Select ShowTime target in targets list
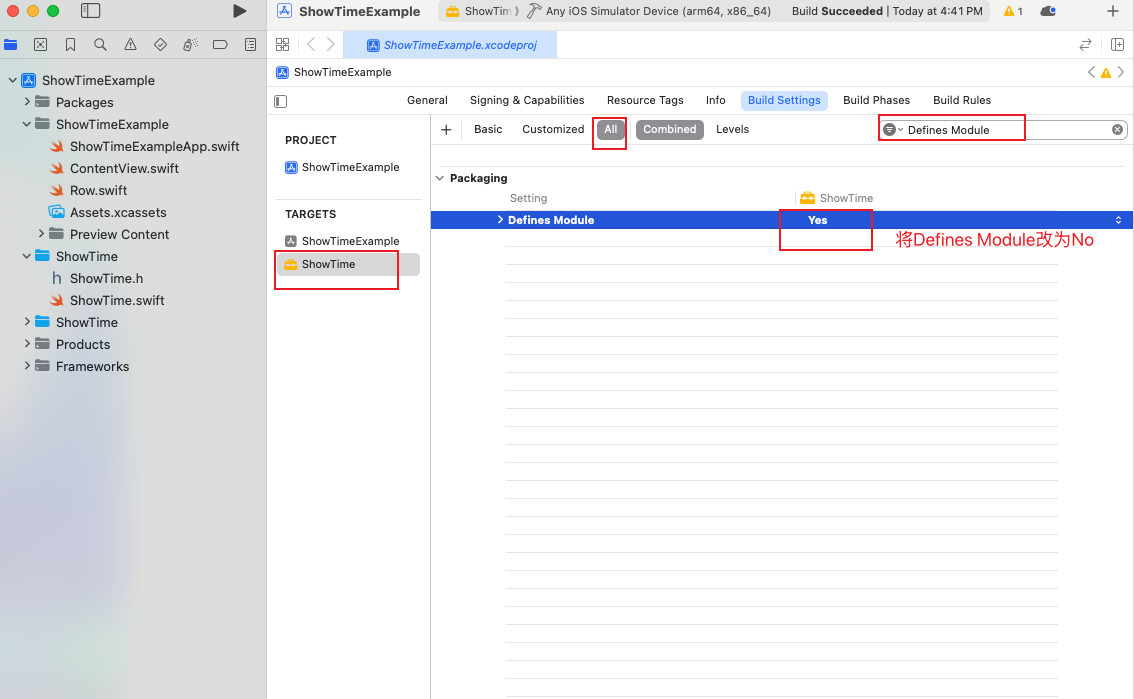 348,265
